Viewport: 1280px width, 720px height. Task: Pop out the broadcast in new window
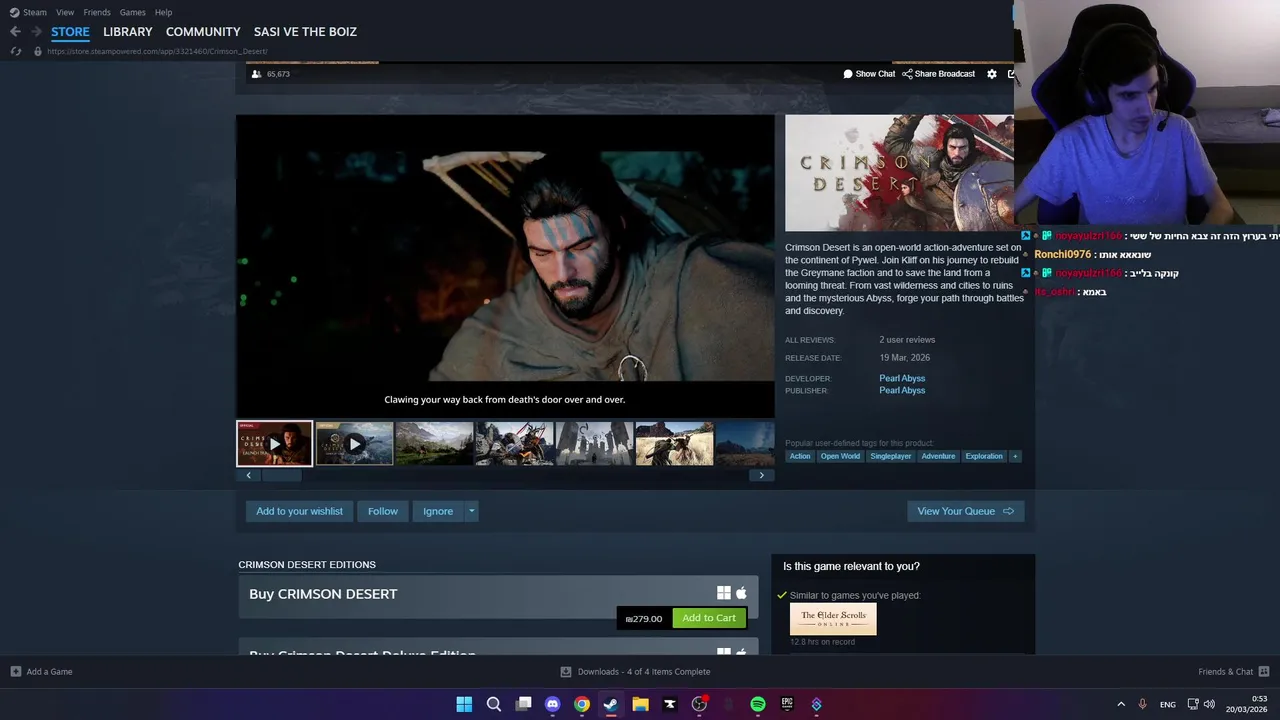[x=1011, y=74]
